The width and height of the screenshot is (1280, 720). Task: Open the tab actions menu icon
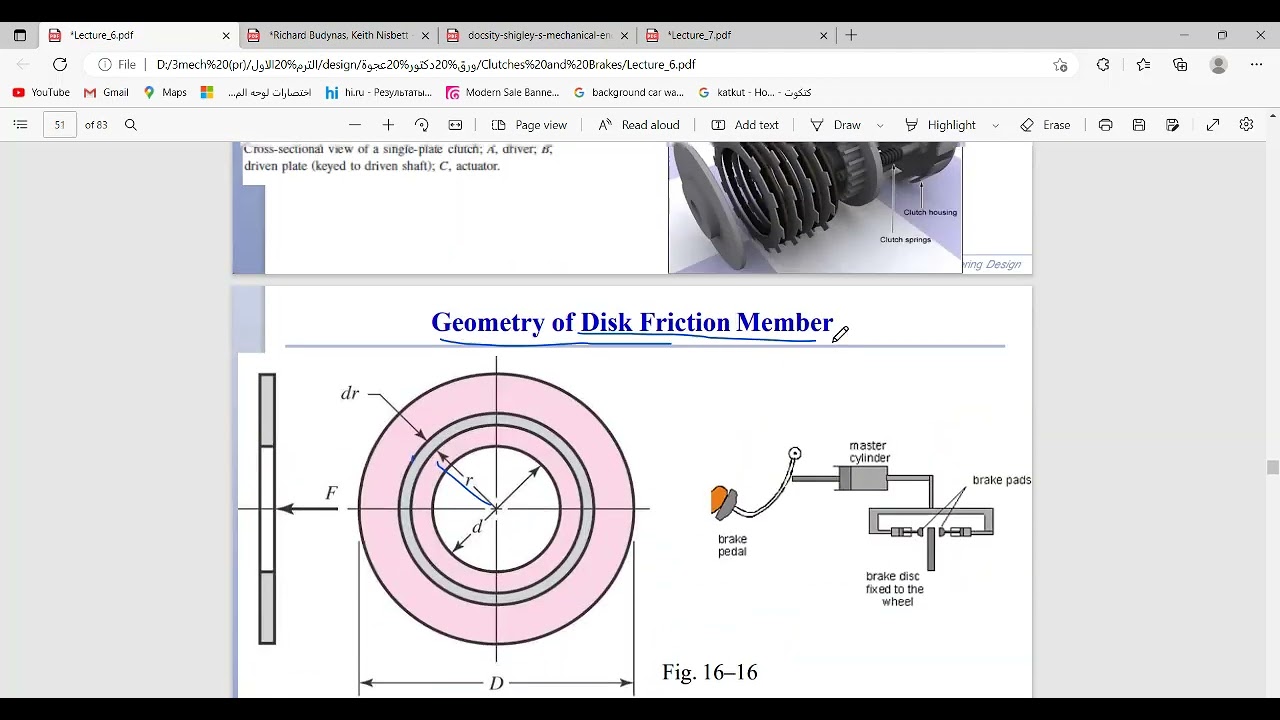click(x=20, y=35)
